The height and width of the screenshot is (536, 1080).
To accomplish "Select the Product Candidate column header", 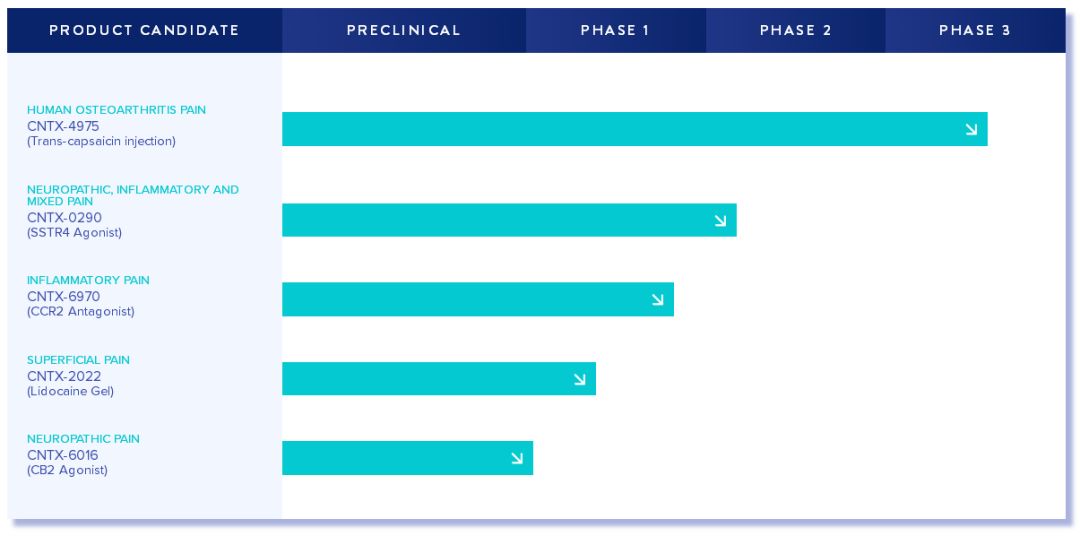I will pyautogui.click(x=145, y=30).
